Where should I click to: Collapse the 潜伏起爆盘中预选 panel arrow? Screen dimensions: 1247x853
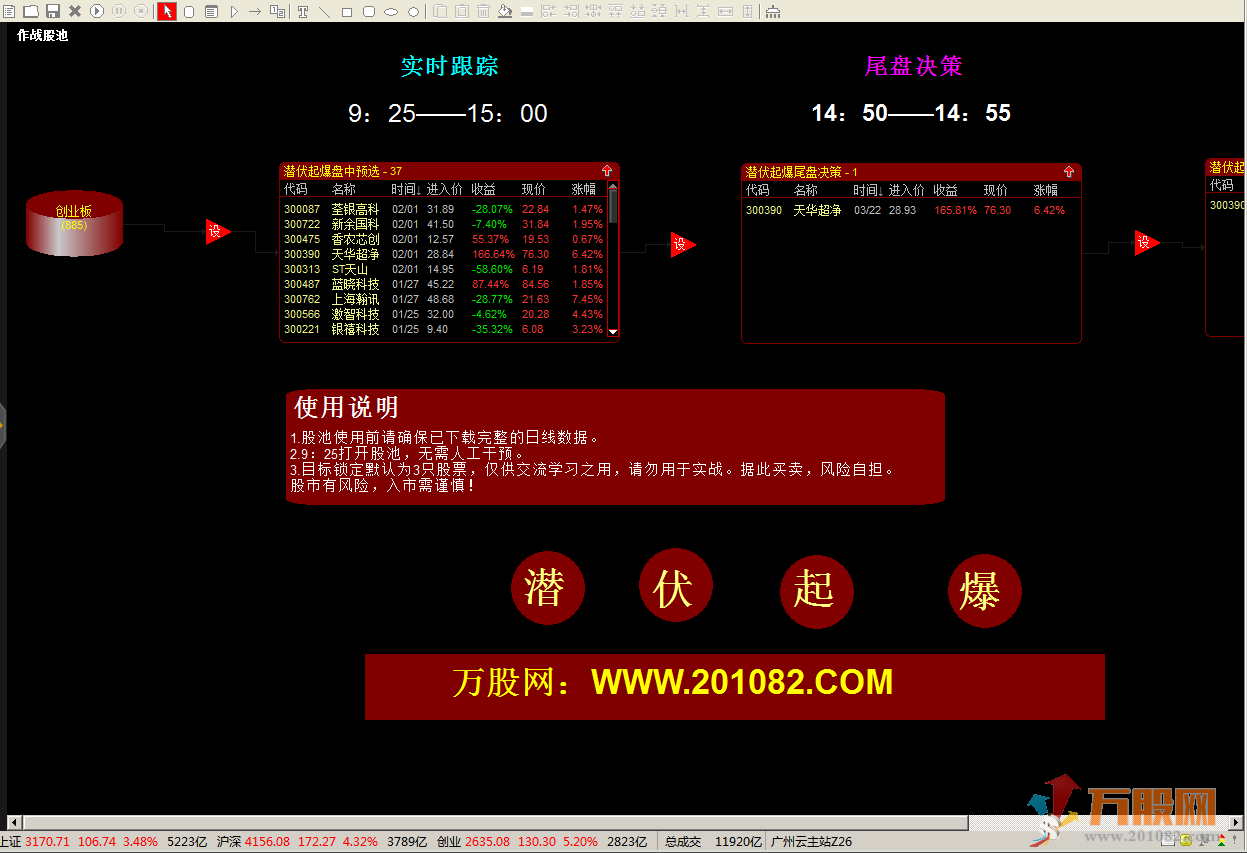click(x=607, y=171)
